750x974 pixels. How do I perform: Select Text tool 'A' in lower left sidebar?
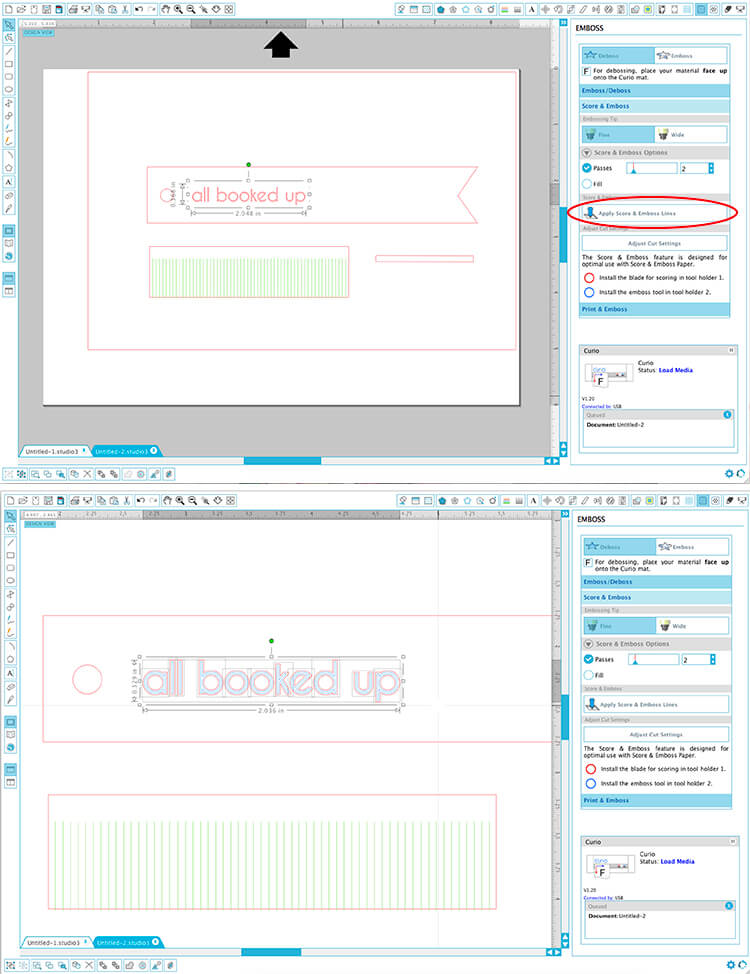10,673
